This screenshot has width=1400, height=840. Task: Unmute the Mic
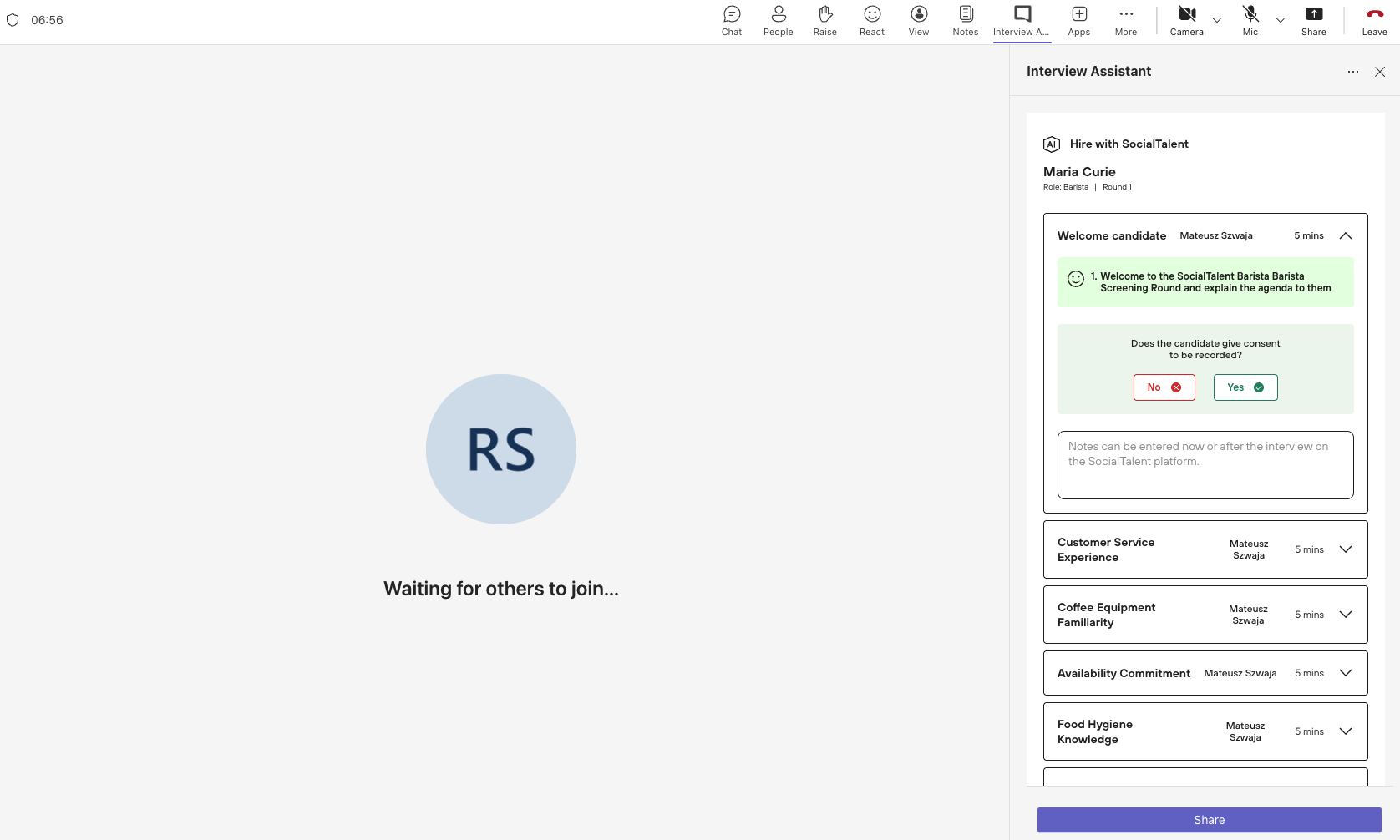[x=1250, y=21]
